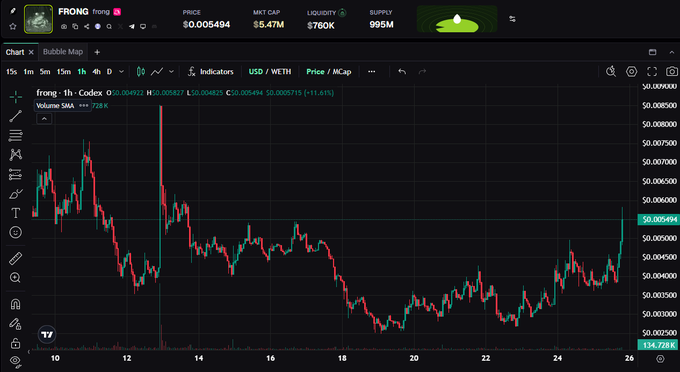Undo the last chart action
The width and height of the screenshot is (680, 372).
[402, 72]
